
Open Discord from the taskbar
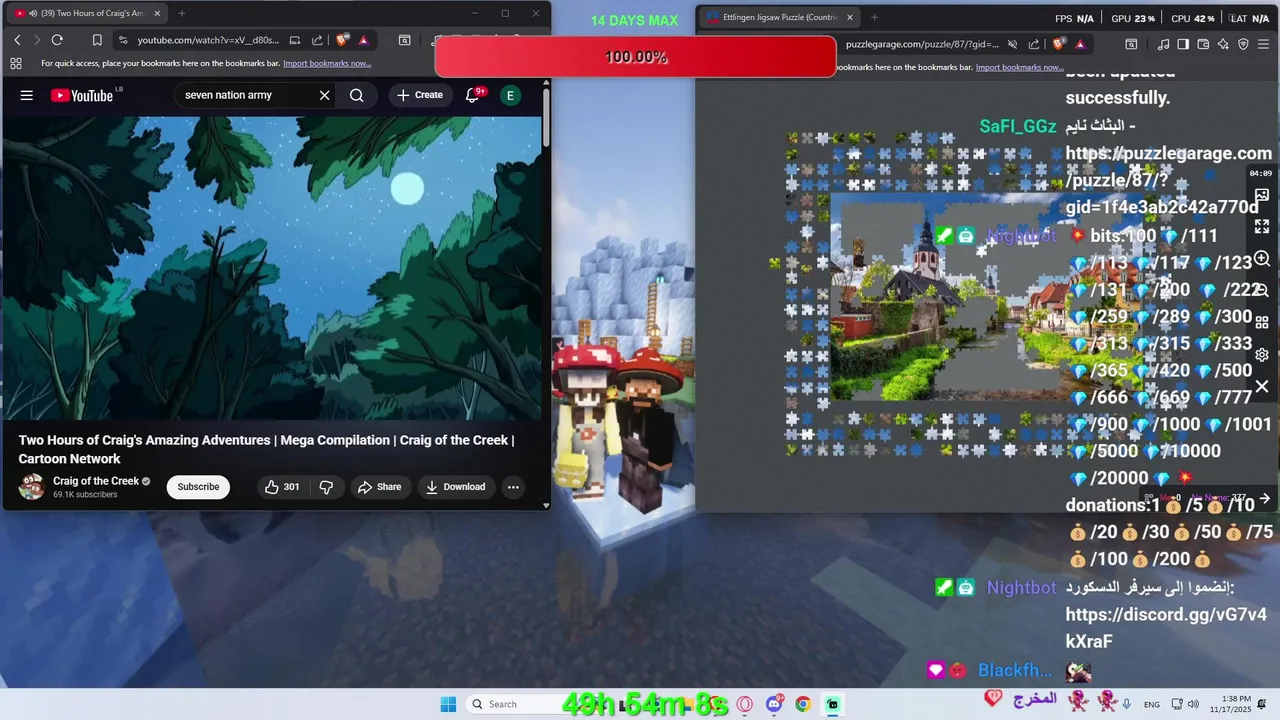(774, 704)
